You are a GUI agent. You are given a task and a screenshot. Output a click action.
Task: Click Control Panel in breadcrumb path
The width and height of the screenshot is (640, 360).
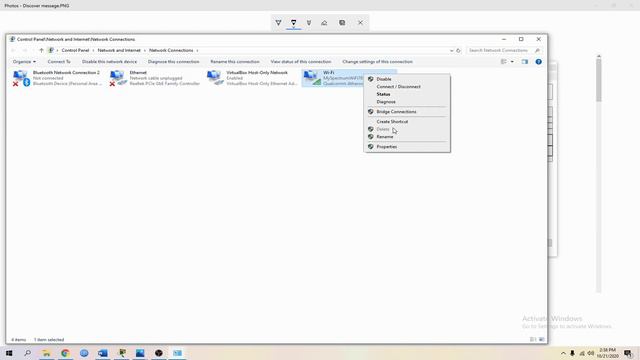pyautogui.click(x=75, y=50)
